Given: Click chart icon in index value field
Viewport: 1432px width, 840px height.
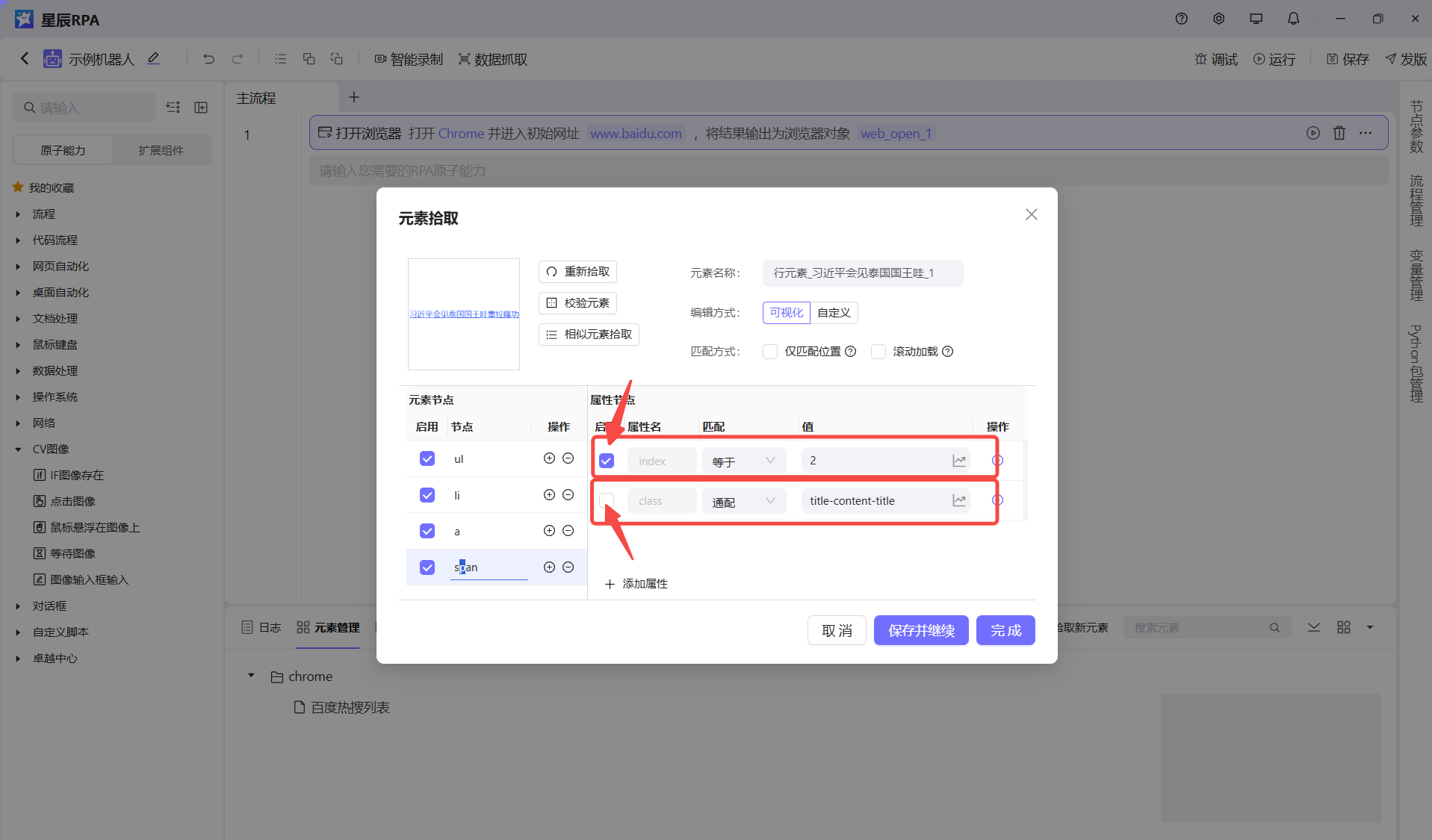Looking at the screenshot, I should (958, 461).
